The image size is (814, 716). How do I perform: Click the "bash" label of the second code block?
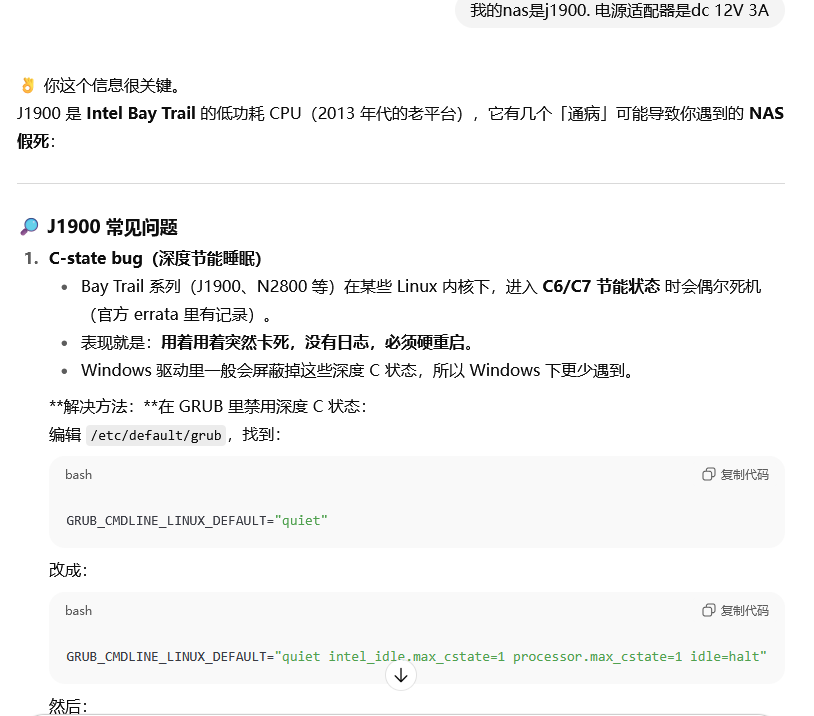(x=78, y=611)
